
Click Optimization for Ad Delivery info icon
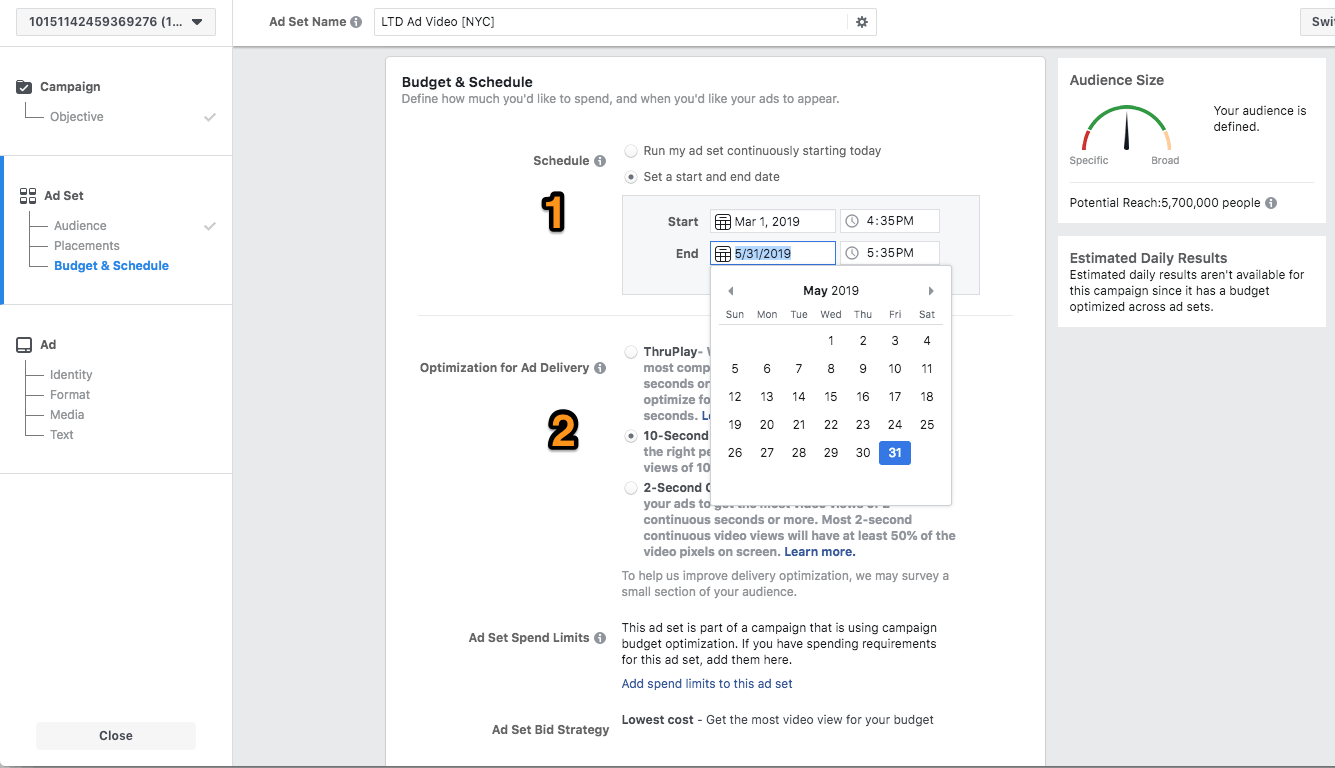click(600, 368)
